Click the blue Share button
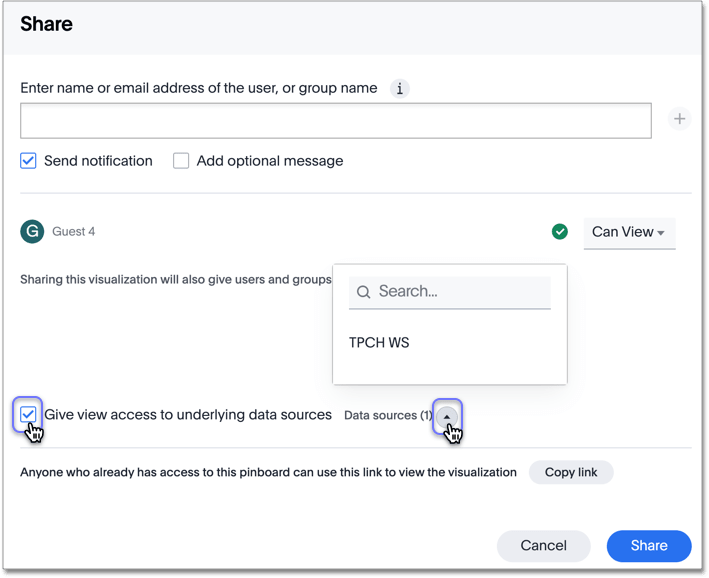Viewport: 709px width, 578px height. point(648,545)
